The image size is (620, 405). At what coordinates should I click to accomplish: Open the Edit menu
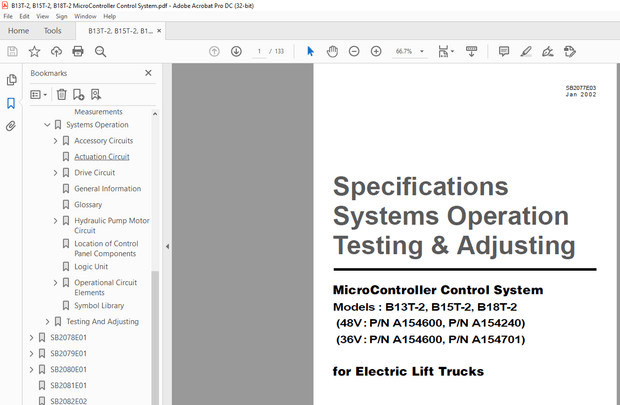click(25, 17)
